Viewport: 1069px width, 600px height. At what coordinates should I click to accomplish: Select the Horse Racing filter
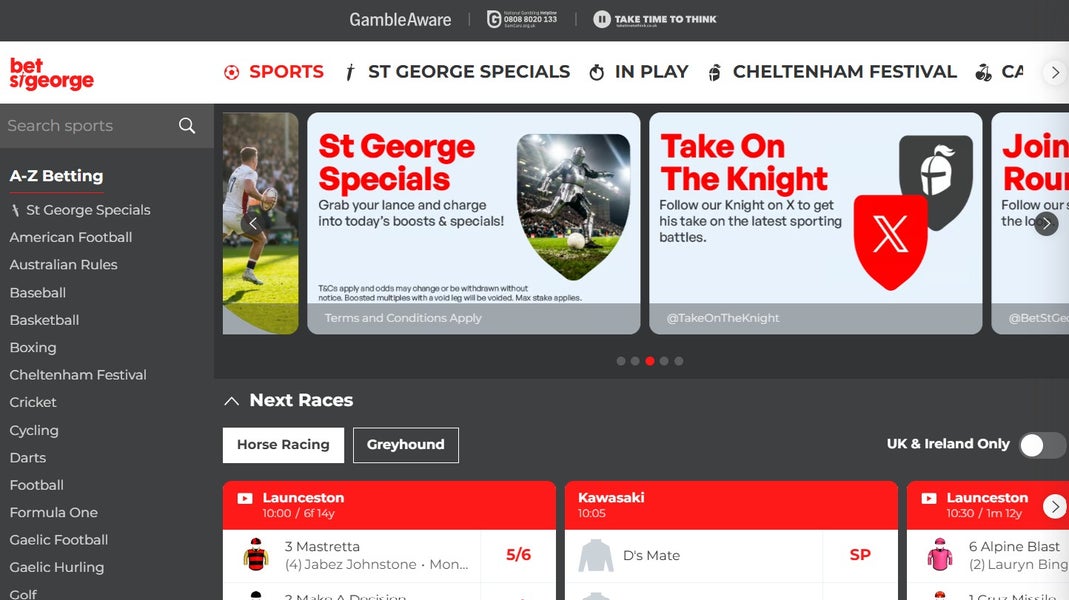(x=283, y=445)
